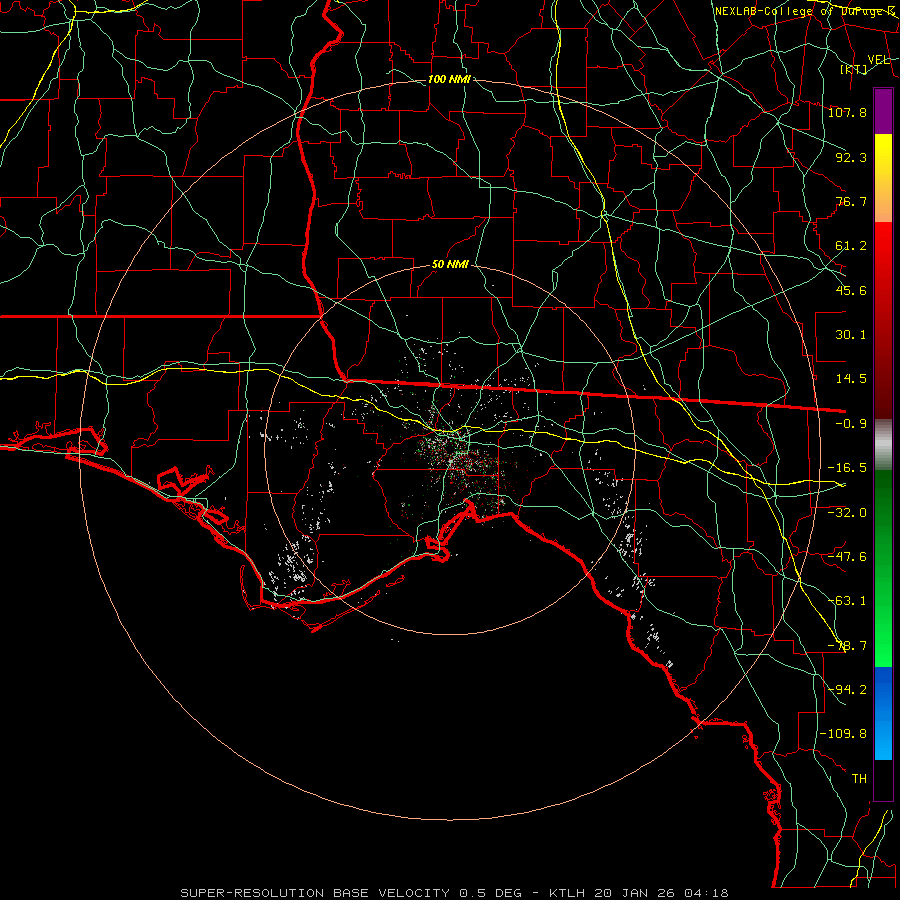This screenshot has height=900, width=900.
Task: Pick the bright green segment of the color bar
Action: (883, 568)
